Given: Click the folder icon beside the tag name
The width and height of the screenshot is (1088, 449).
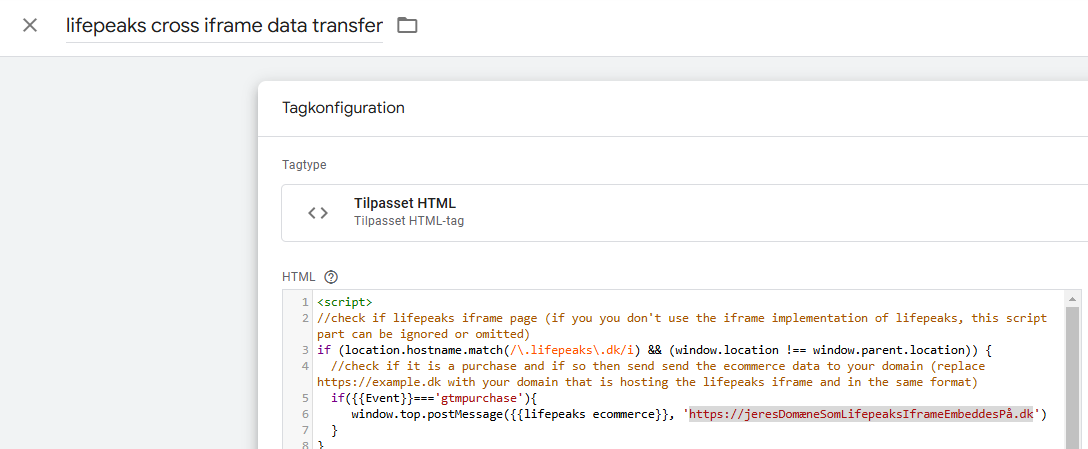Looking at the screenshot, I should point(407,25).
